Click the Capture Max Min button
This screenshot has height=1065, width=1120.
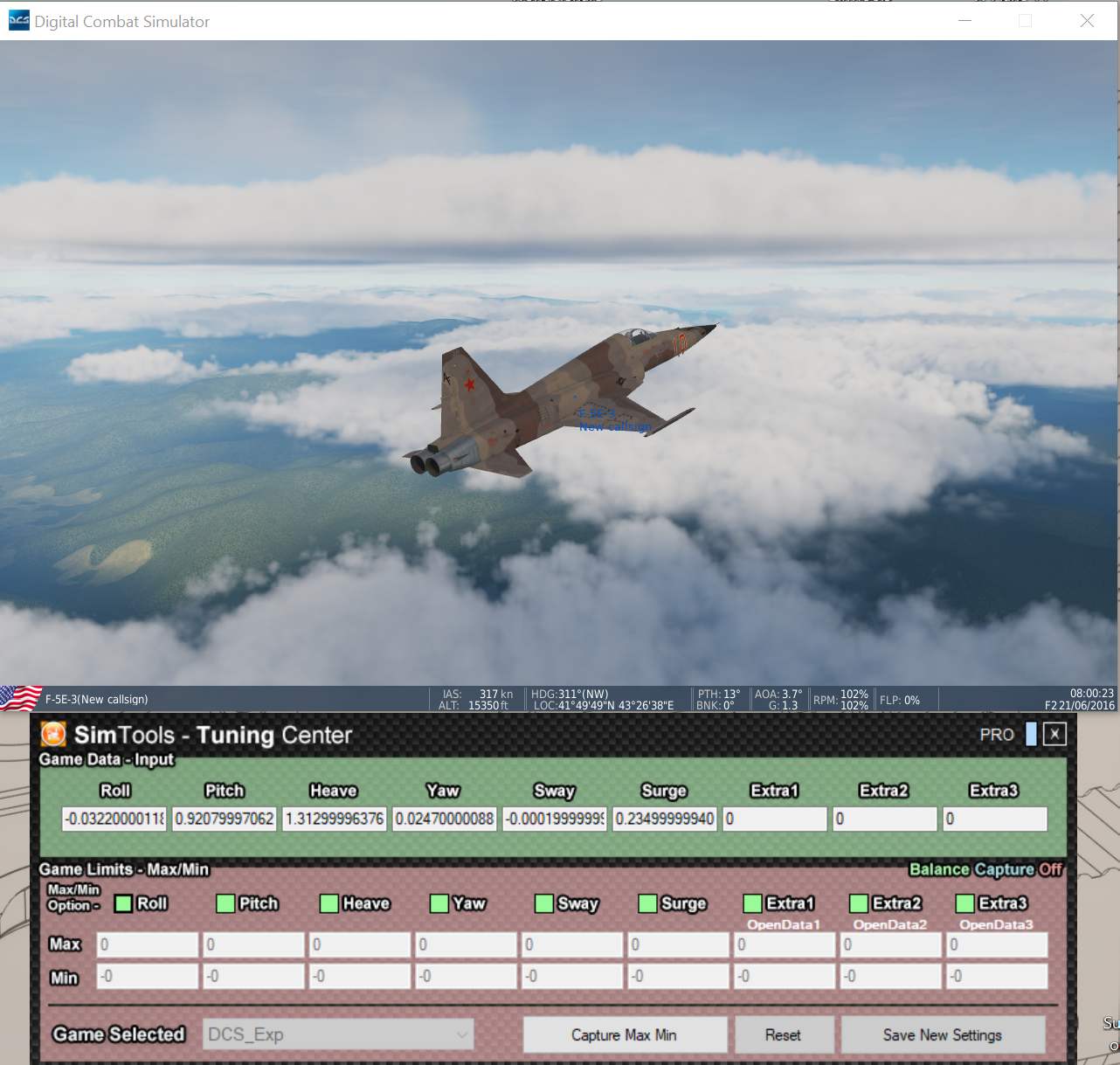click(x=625, y=1034)
